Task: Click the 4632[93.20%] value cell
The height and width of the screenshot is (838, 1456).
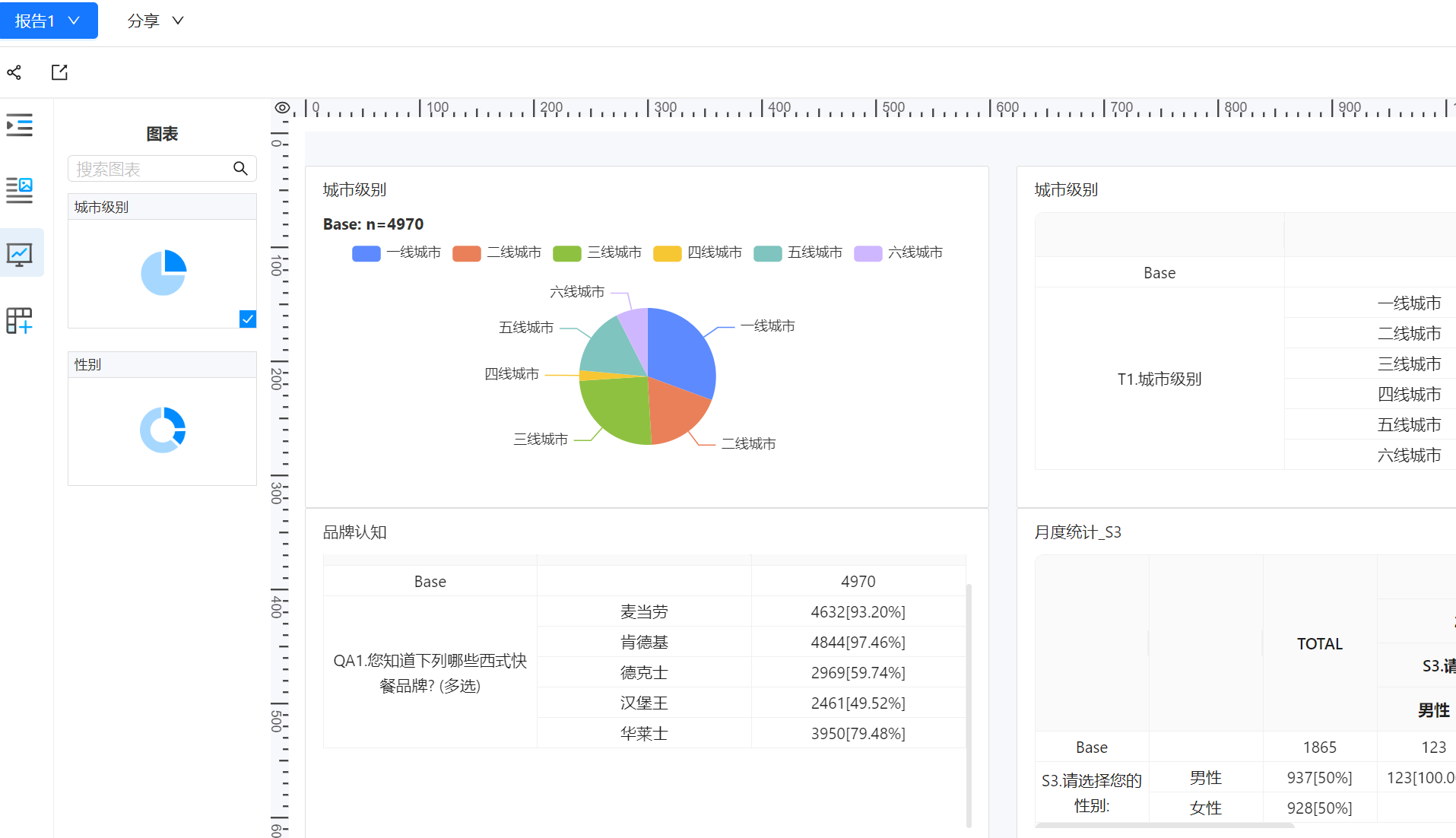Action: coord(858,611)
